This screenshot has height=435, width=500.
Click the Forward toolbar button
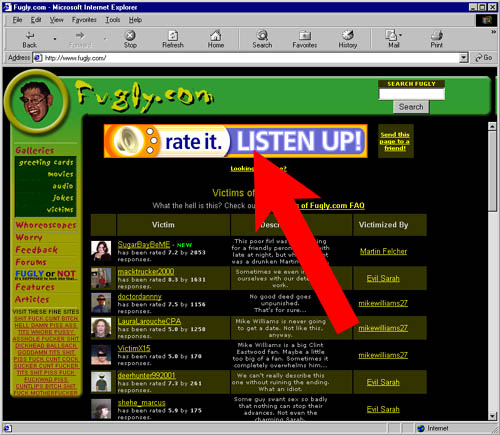coord(80,39)
